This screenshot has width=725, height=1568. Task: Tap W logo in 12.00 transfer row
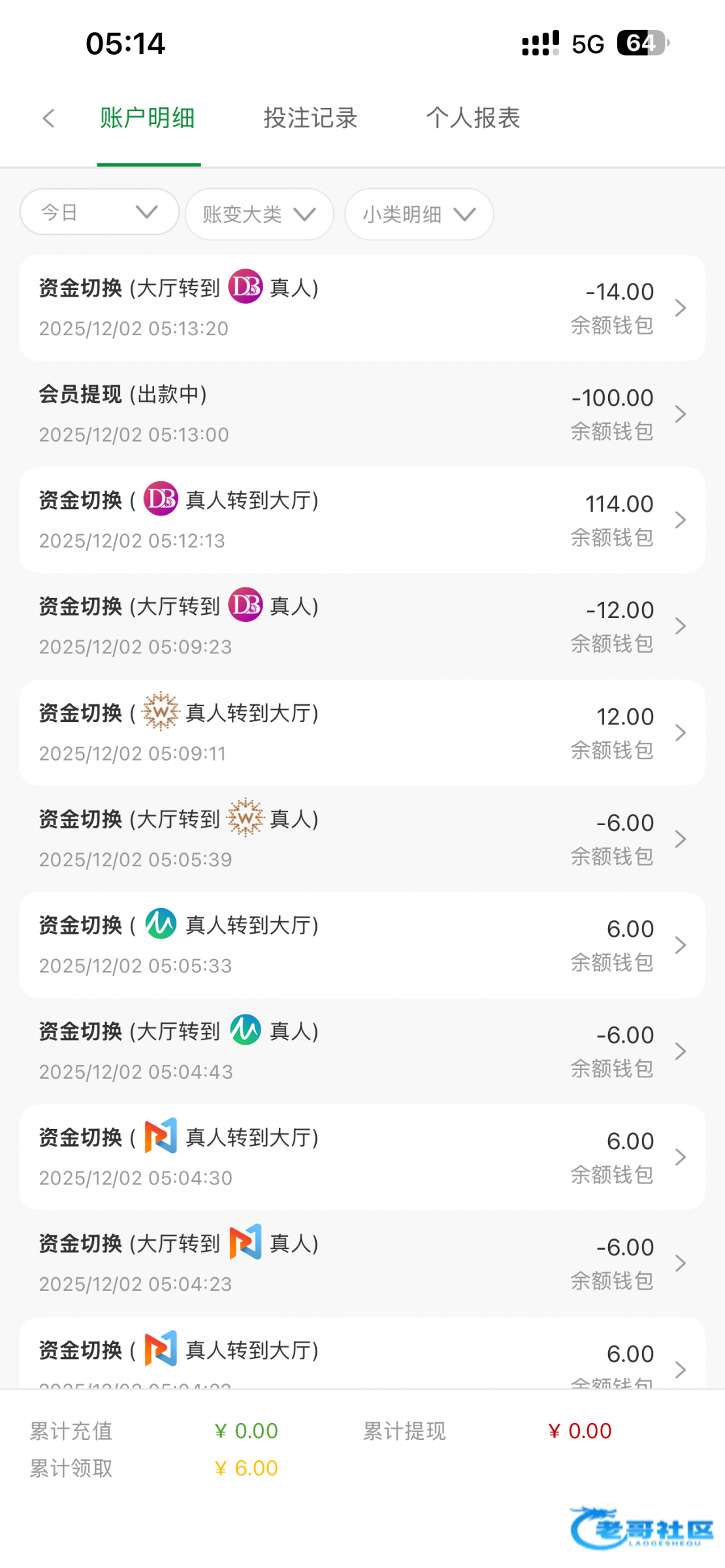(x=161, y=711)
